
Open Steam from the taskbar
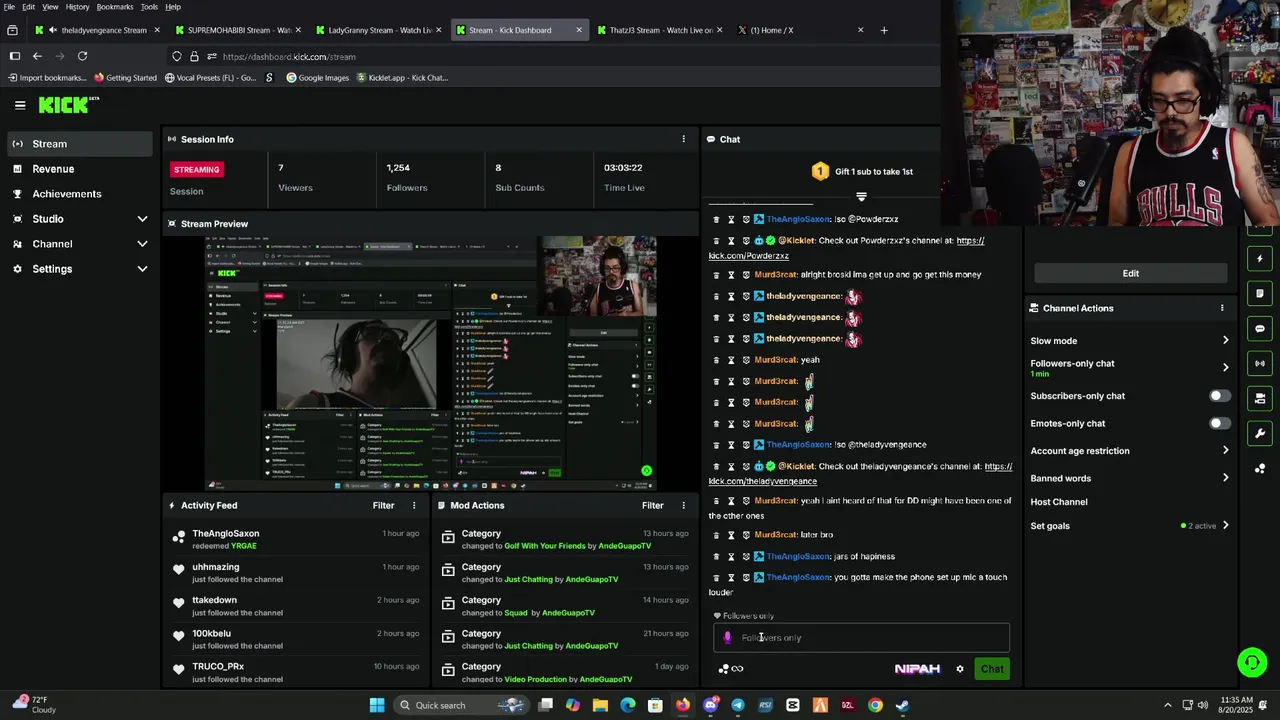(902, 705)
